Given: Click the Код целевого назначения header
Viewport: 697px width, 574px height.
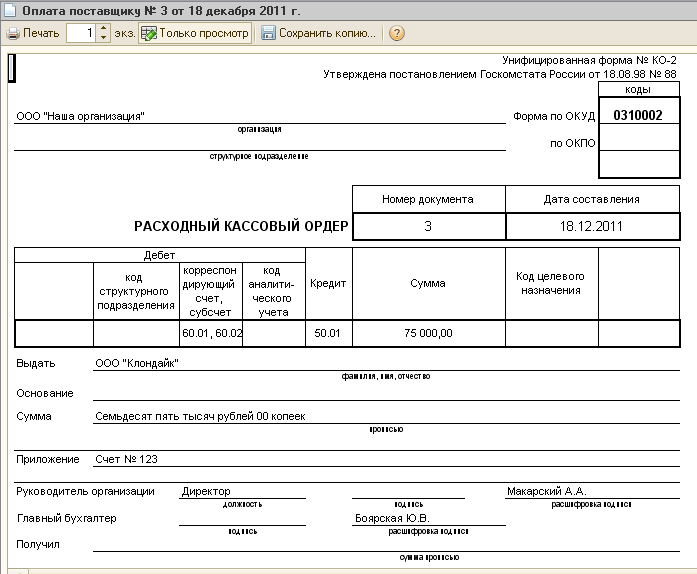Looking at the screenshot, I should tap(550, 283).
